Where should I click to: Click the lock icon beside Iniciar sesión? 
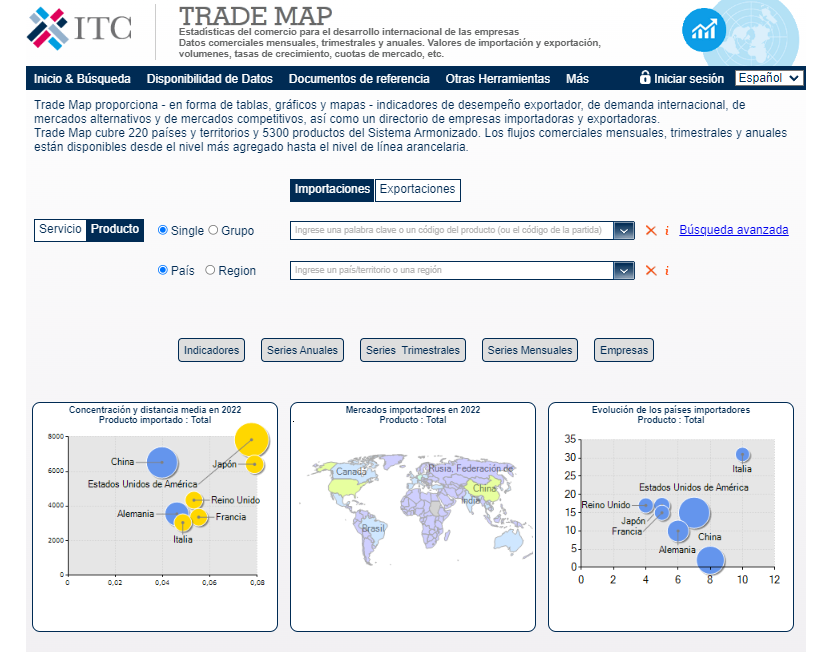point(645,78)
